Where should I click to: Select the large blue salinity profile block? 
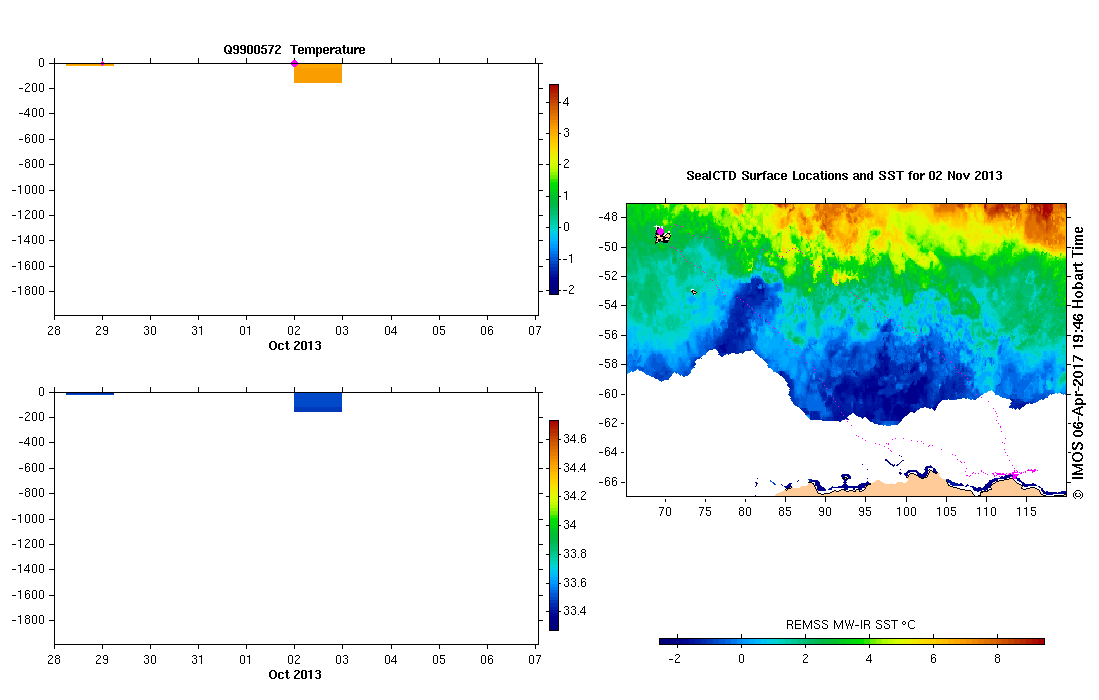(x=318, y=402)
